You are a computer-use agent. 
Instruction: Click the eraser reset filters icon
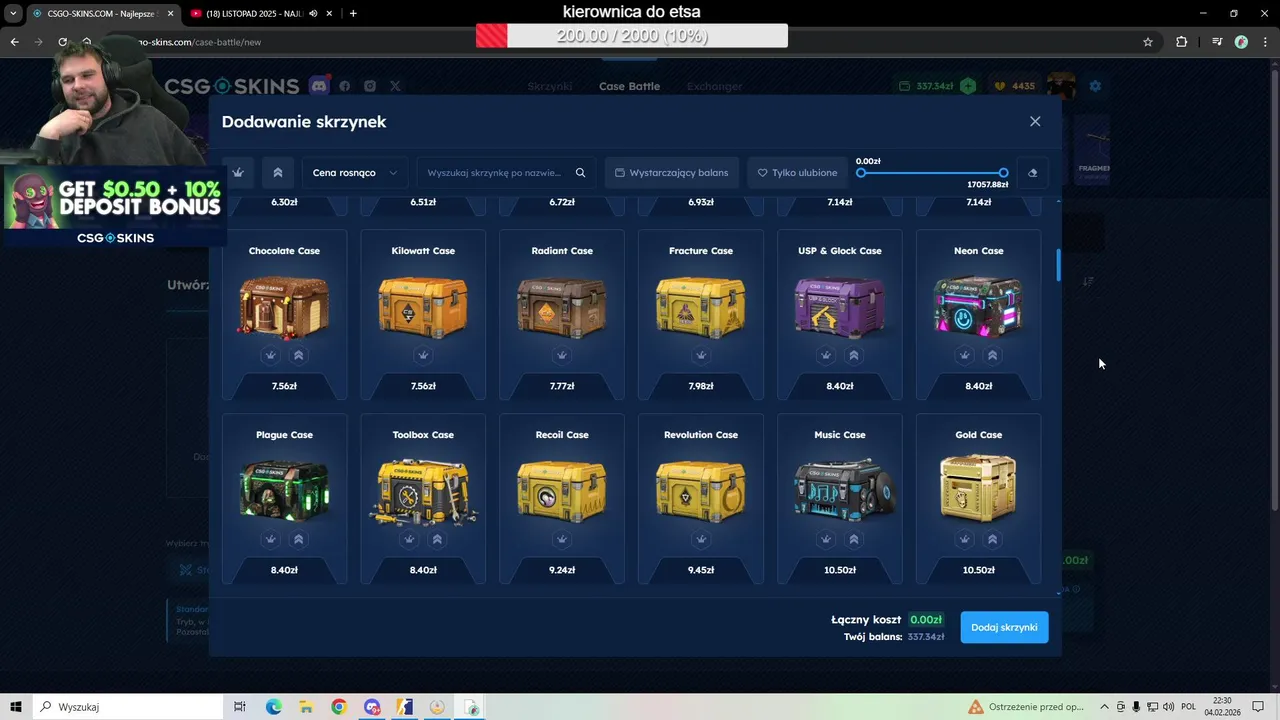(1032, 172)
